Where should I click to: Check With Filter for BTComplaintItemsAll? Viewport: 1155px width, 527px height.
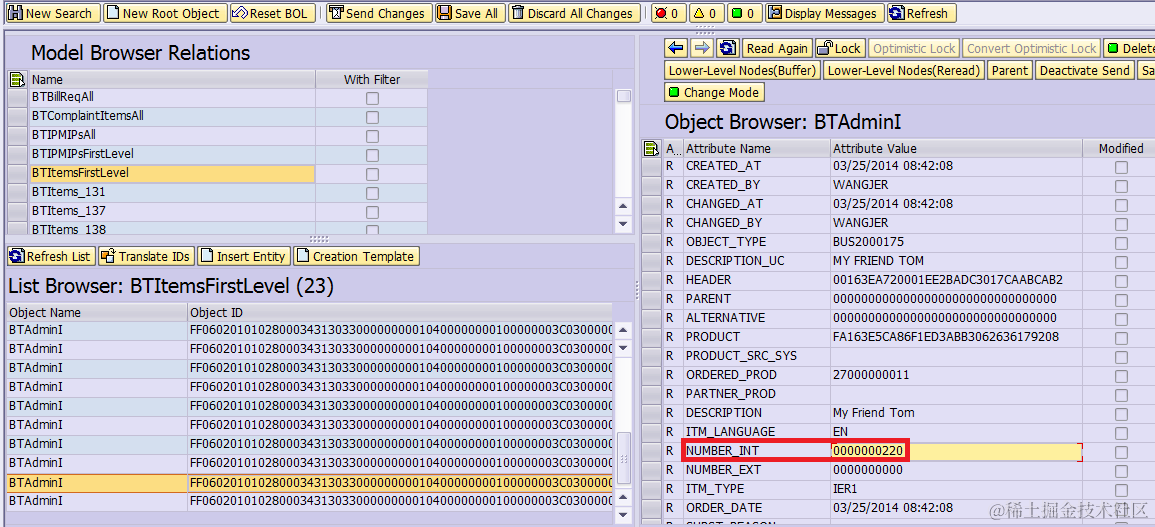click(x=372, y=117)
